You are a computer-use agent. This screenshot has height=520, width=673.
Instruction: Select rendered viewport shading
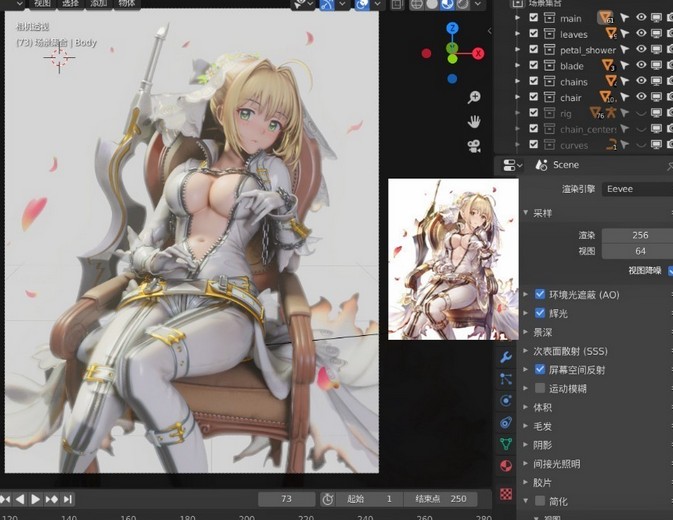(x=462, y=4)
